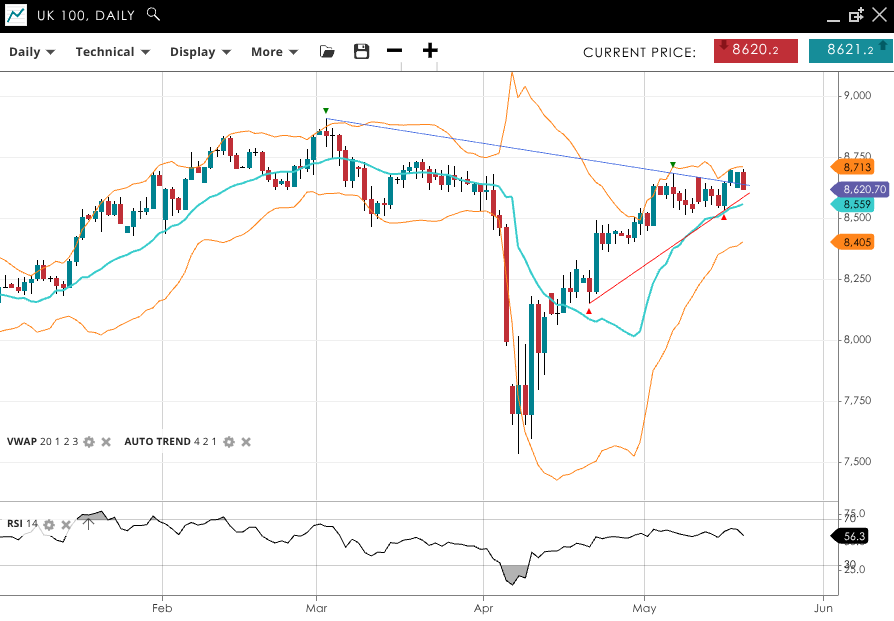894x621 pixels.
Task: Expand the Daily timeframe dropdown
Action: point(32,52)
